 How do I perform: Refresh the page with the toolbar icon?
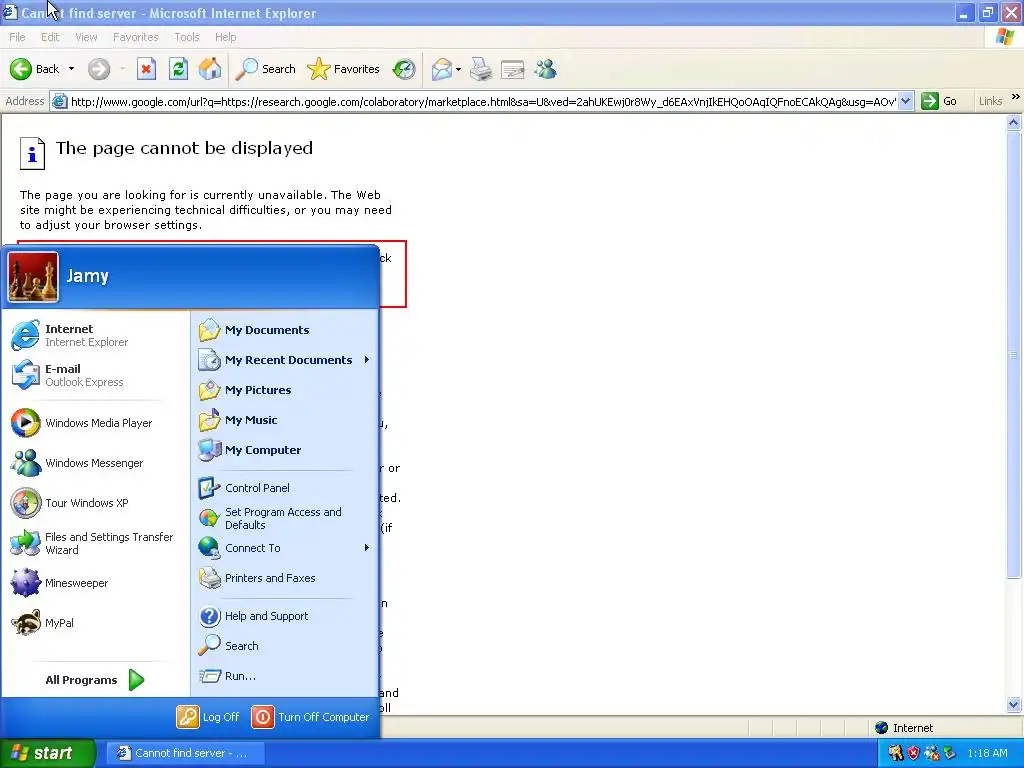[x=178, y=69]
